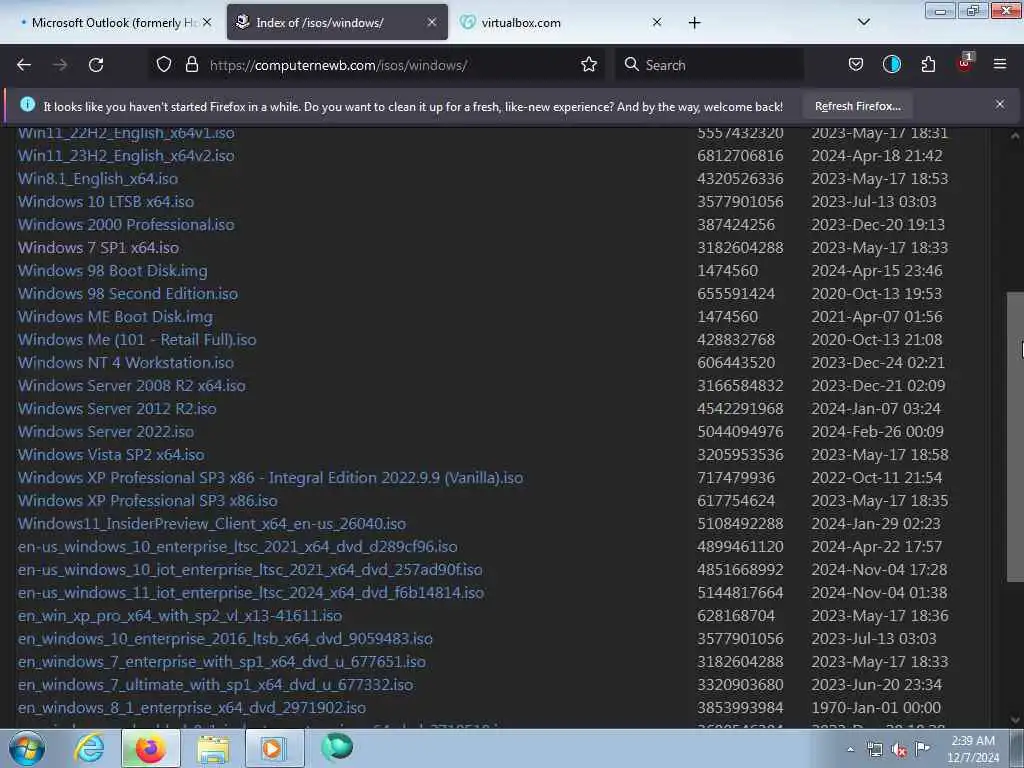Screen dimensions: 1024x768
Task: Download Windows11_InsiderPreview_Client_x64_en-us_26040.iso
Action: click(212, 524)
